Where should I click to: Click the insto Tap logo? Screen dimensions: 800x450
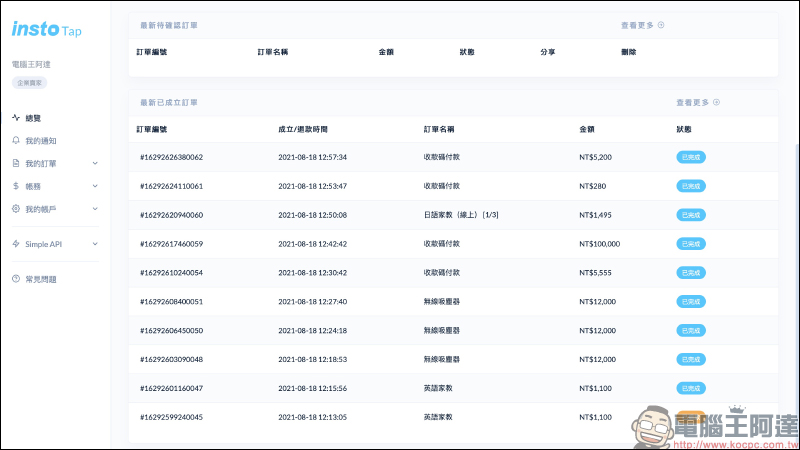(47, 30)
